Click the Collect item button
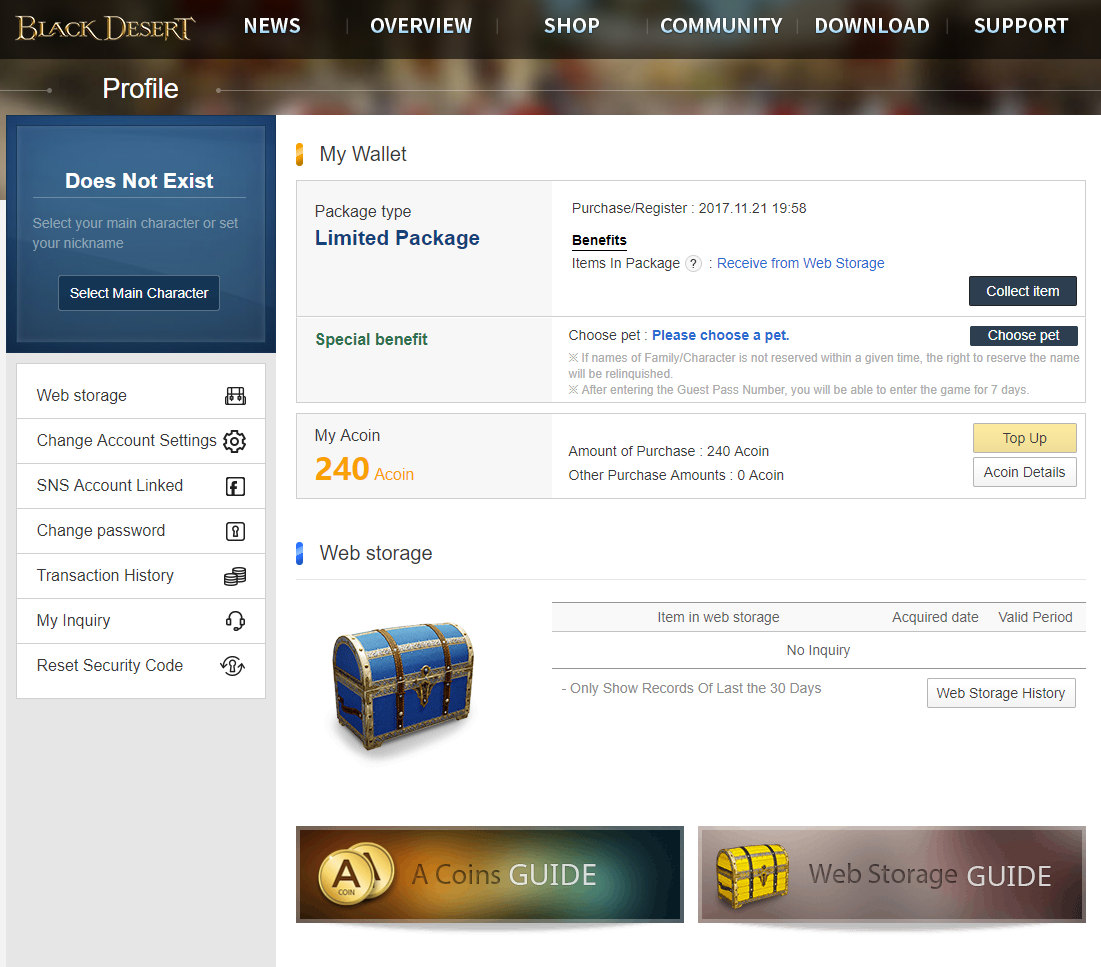This screenshot has height=967, width=1101. [x=1022, y=291]
